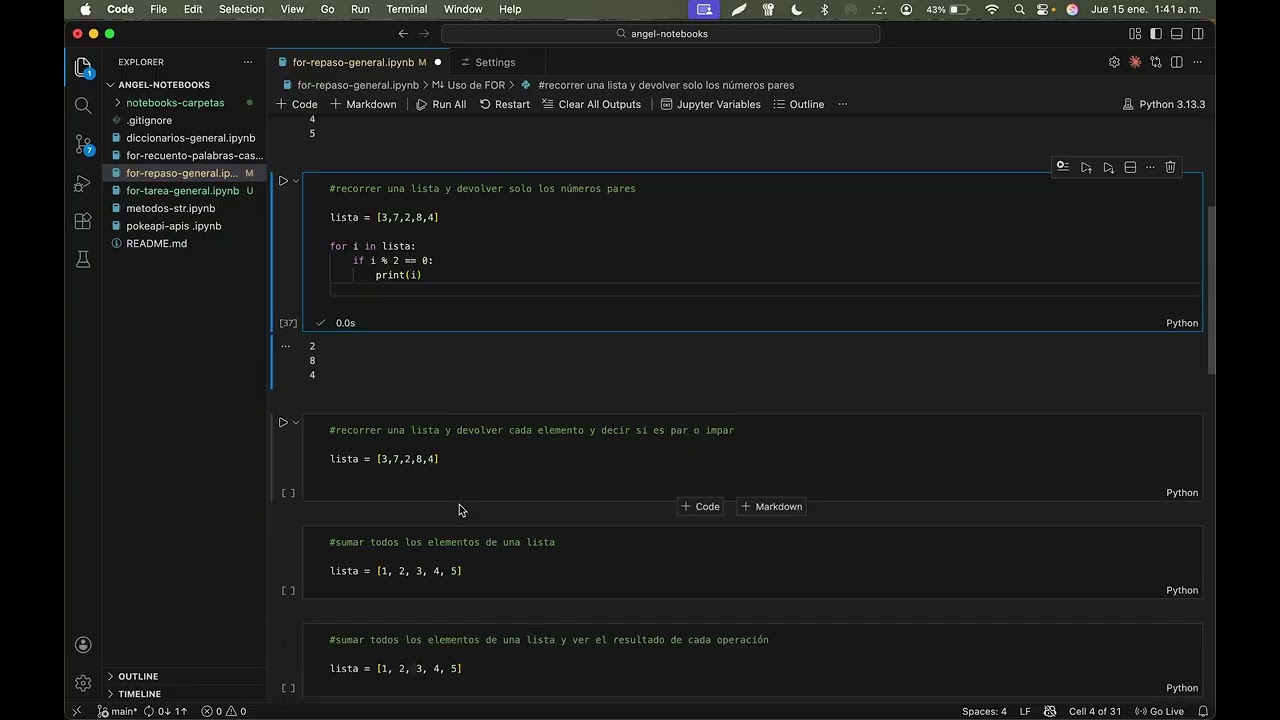Viewport: 1280px width, 720px height.
Task: Click the main branch in the status bar
Action: (x=117, y=712)
